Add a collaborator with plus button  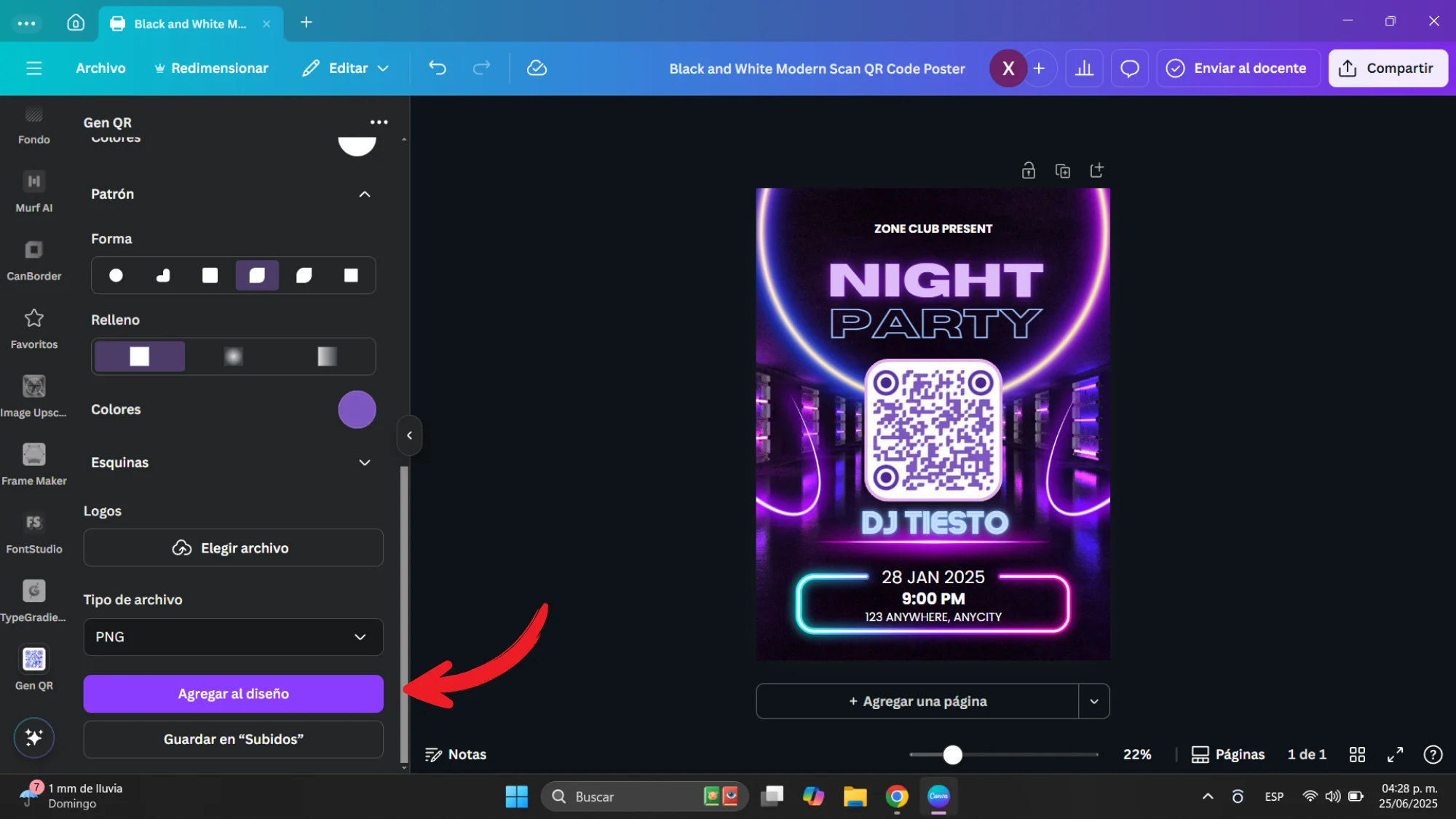point(1039,68)
